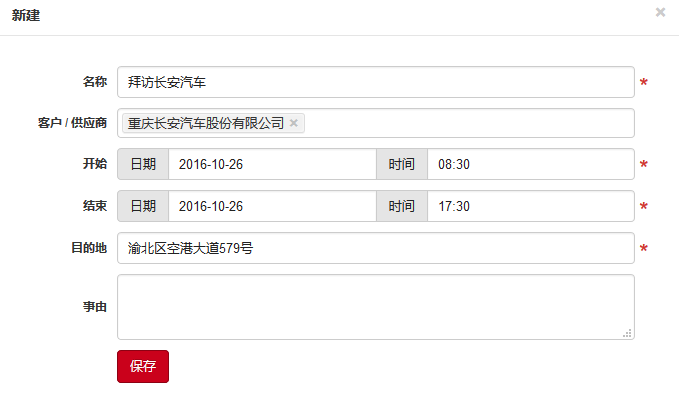The width and height of the screenshot is (679, 411).
Task: Click the red asterisk beside 名称 field
Action: (644, 82)
